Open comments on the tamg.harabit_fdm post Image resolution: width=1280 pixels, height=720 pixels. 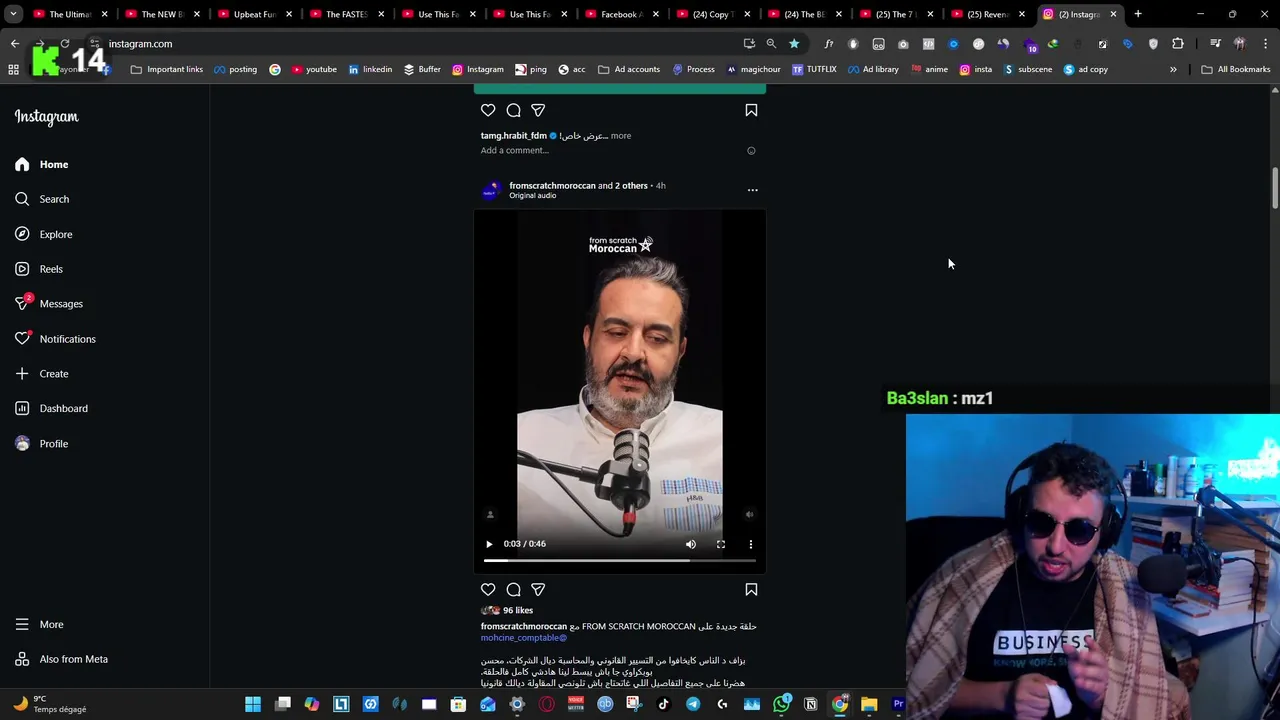click(513, 110)
